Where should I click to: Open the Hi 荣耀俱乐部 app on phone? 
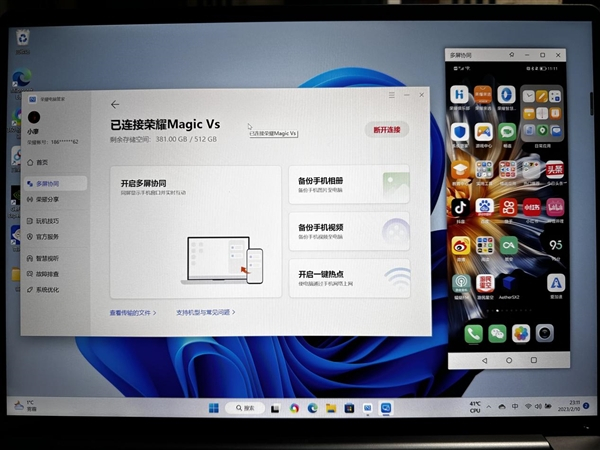(459, 97)
